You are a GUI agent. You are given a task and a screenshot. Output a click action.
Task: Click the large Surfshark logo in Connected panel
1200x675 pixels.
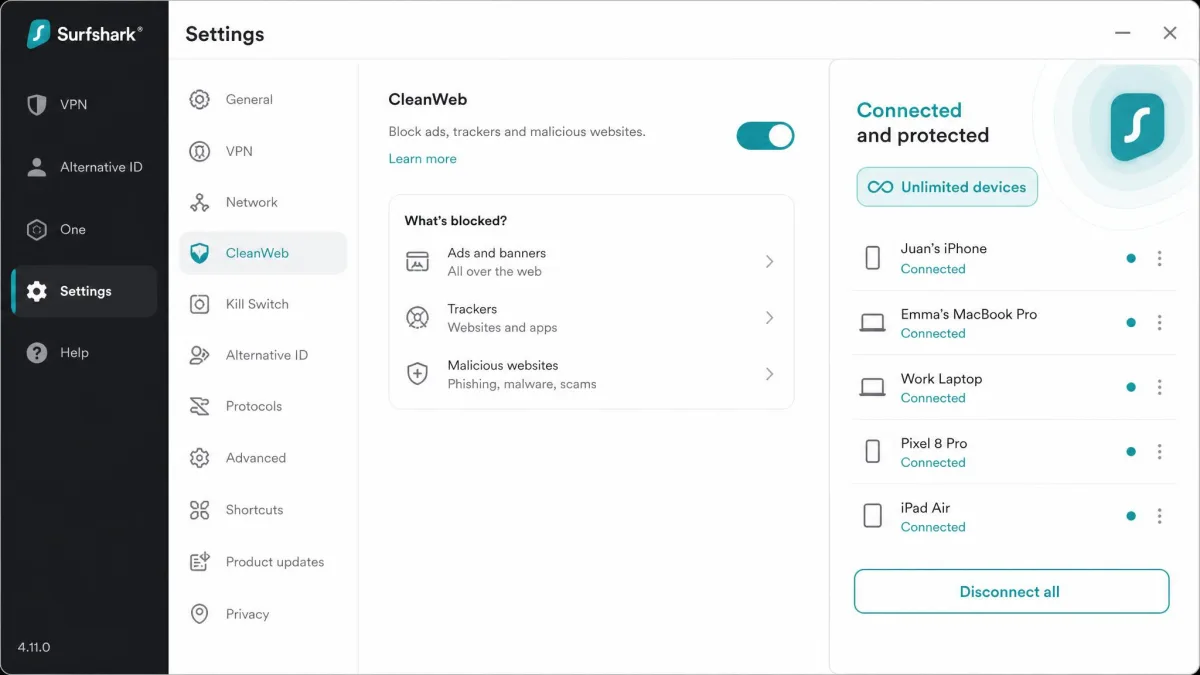tap(1137, 127)
